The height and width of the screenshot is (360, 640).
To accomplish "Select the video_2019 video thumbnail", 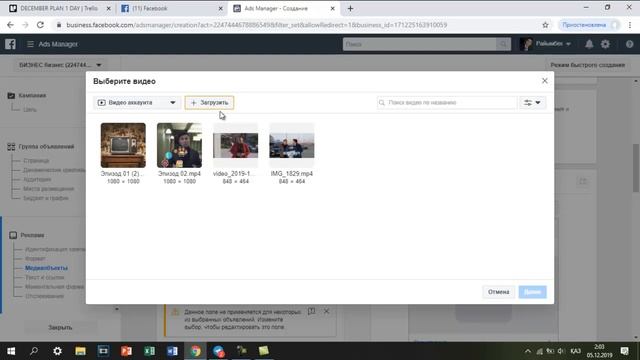I will pos(236,145).
